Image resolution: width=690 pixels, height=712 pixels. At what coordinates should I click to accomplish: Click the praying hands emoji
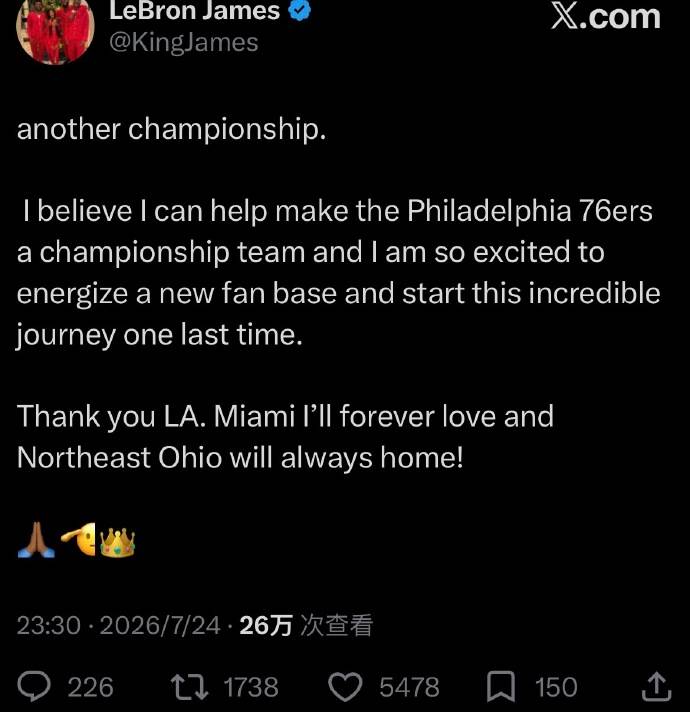[x=36, y=540]
